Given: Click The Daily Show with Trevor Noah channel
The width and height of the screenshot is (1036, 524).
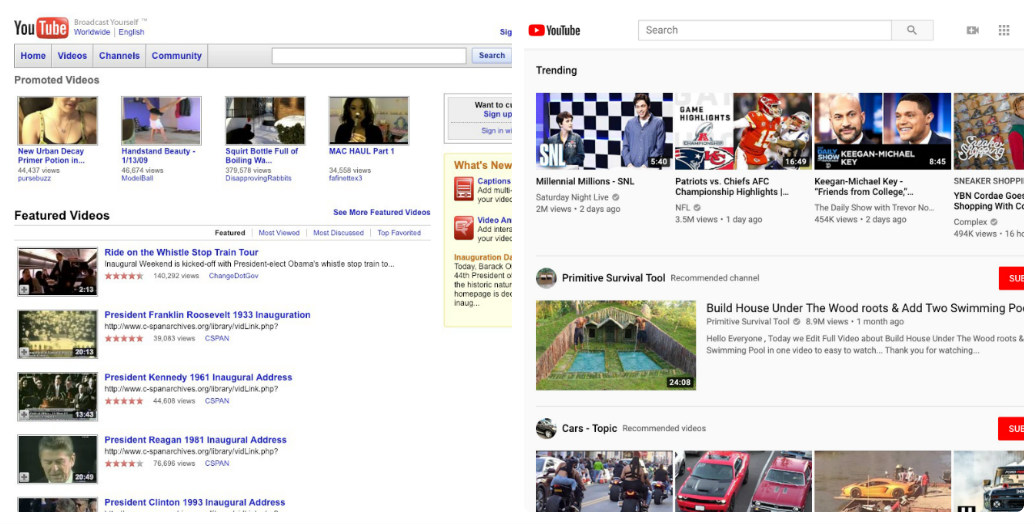Looking at the screenshot, I should (874, 207).
